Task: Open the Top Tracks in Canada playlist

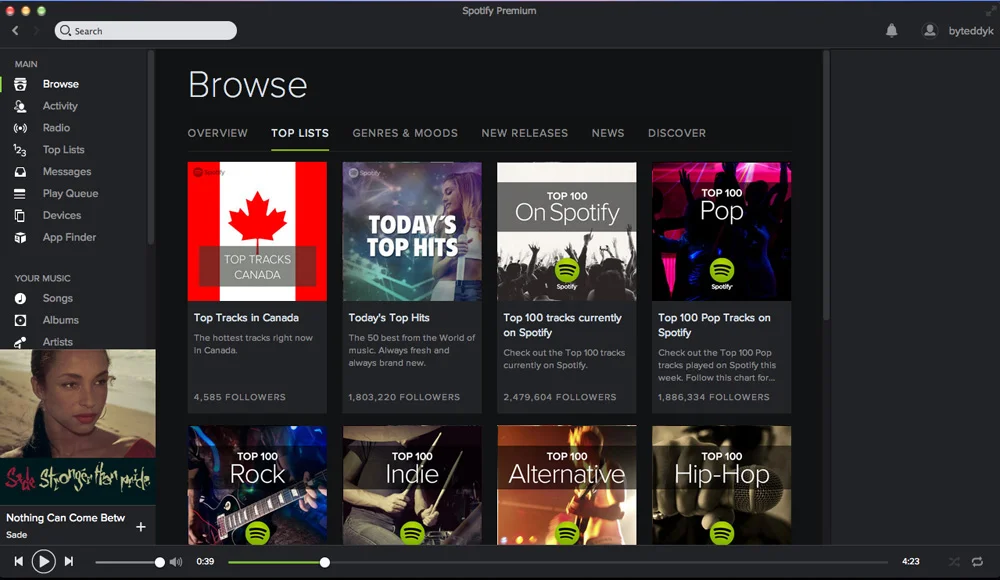Action: [x=257, y=231]
